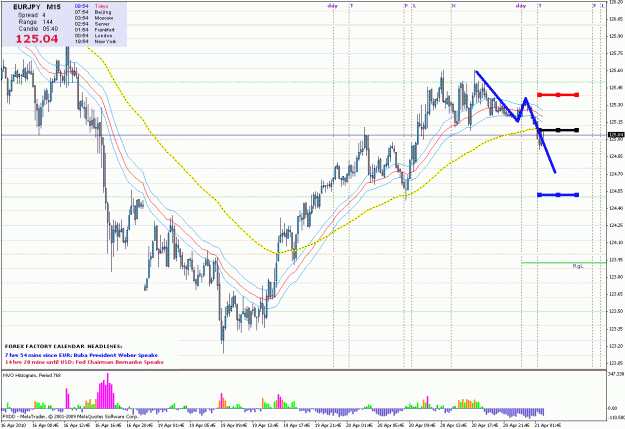Click the 'Candle 05:40' countdown text
The height and width of the screenshot is (429, 625).
coord(38,29)
